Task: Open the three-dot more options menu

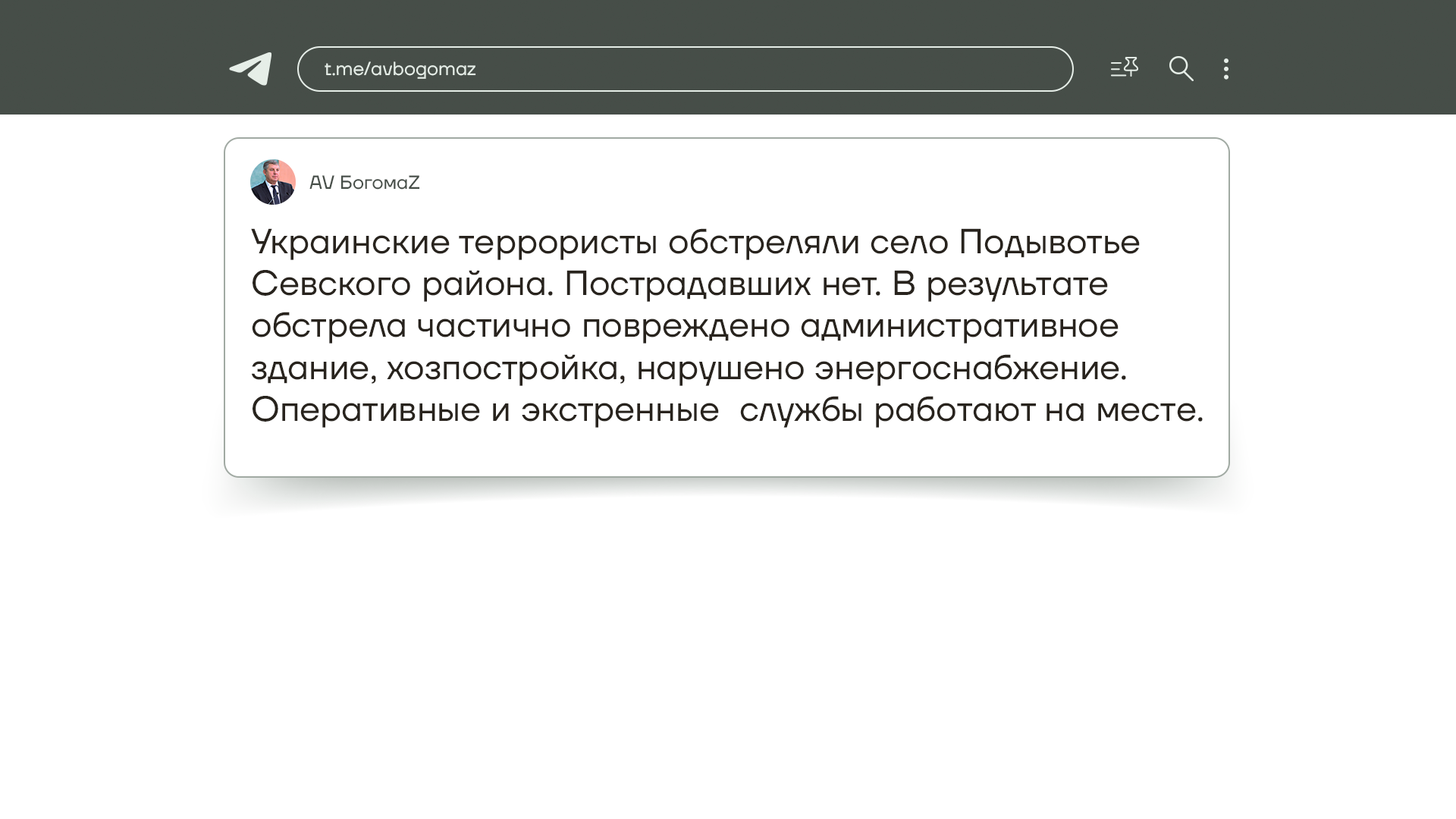Action: [x=1226, y=69]
